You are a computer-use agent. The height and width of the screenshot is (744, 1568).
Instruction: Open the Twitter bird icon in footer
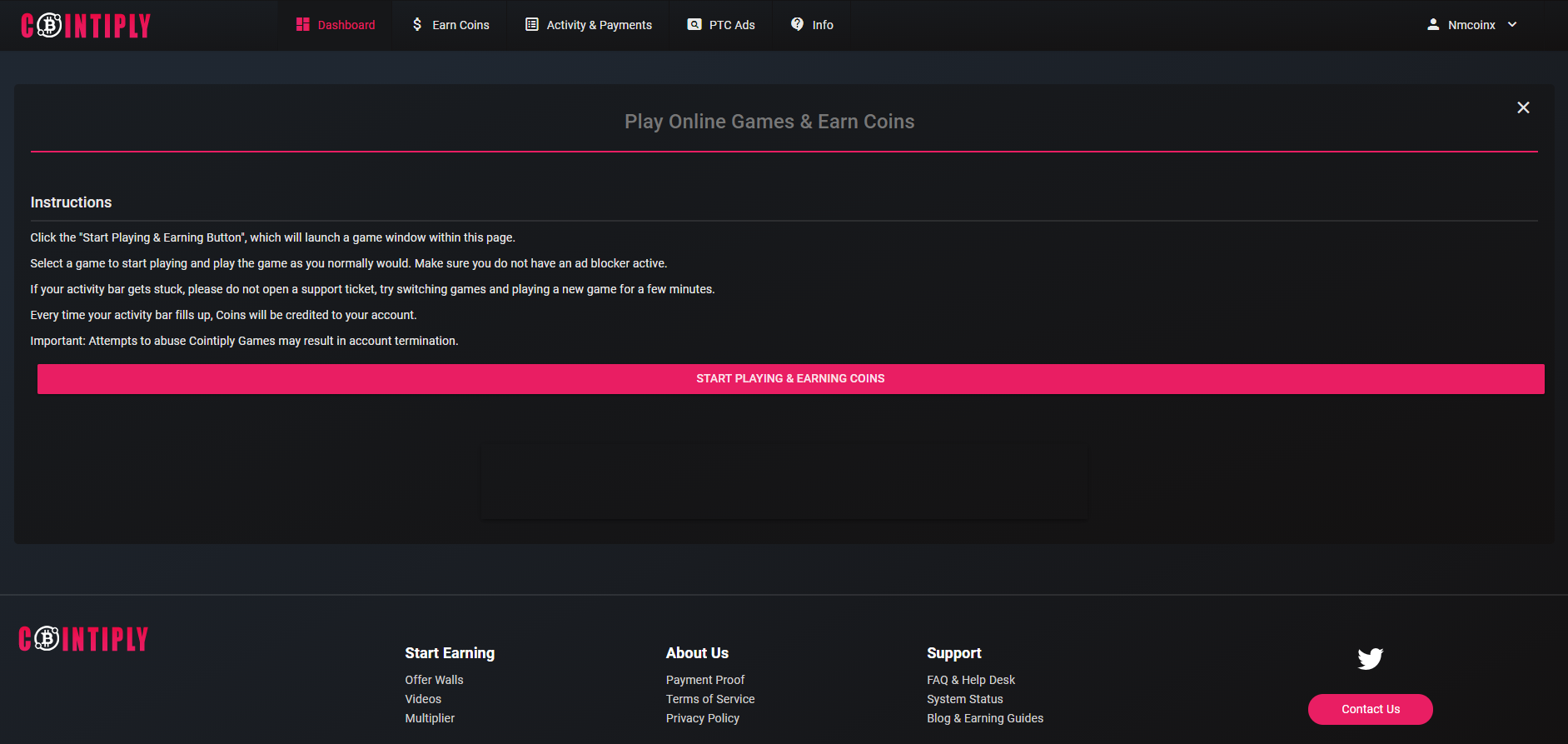(x=1370, y=658)
